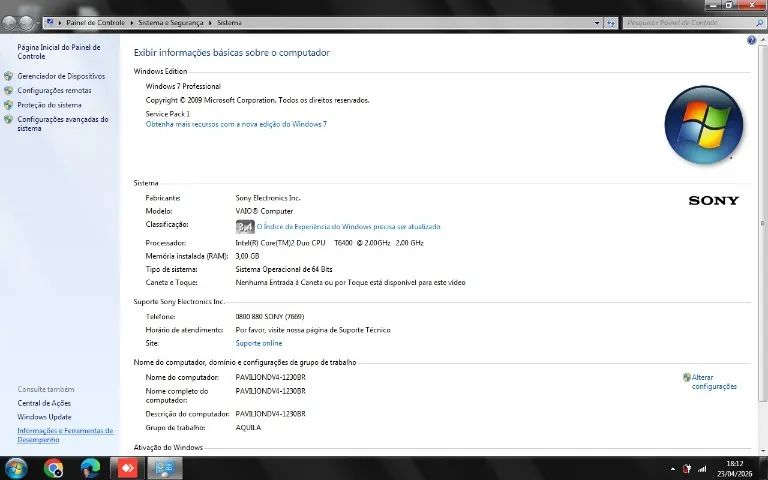The width and height of the screenshot is (768, 480).
Task: Select Nenhuma Entrada à Caneta ou por Toque text
Action: coord(351,283)
